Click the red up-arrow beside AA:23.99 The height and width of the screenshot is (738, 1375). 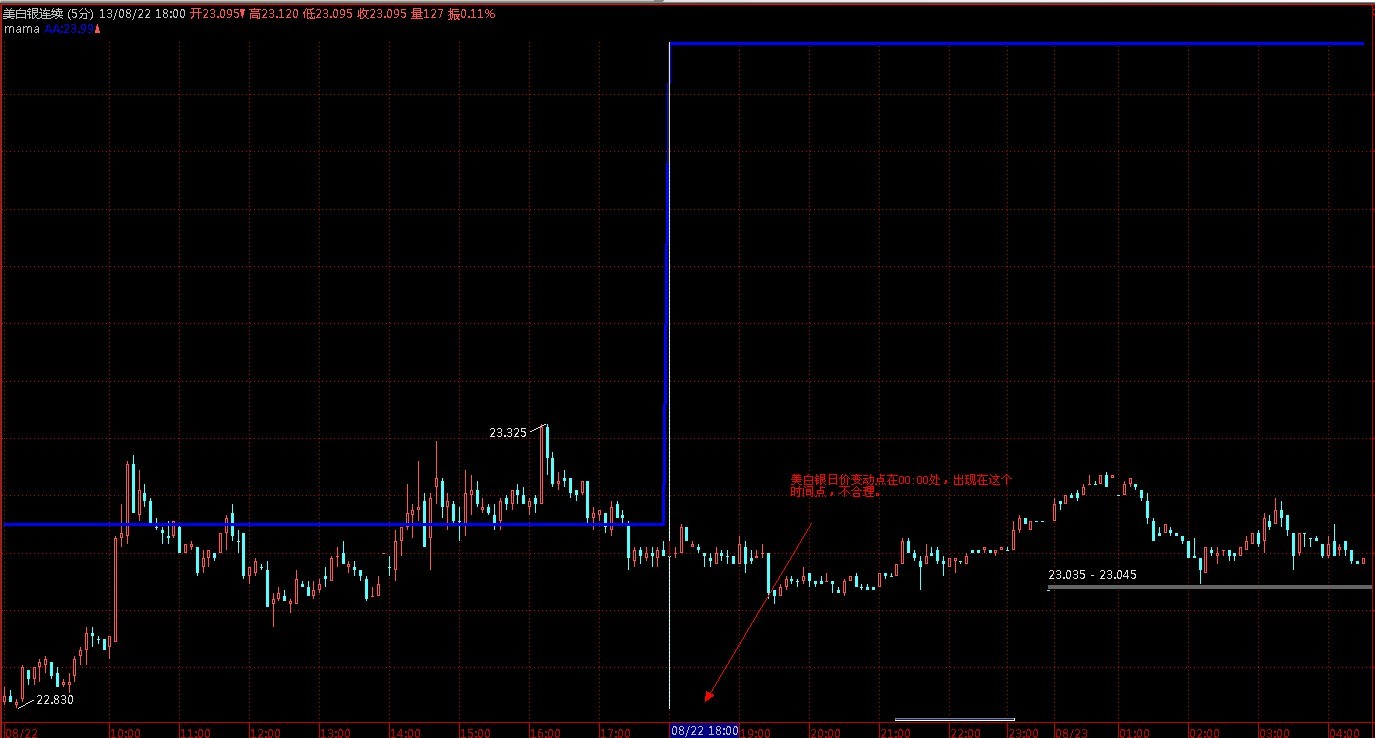coord(97,30)
